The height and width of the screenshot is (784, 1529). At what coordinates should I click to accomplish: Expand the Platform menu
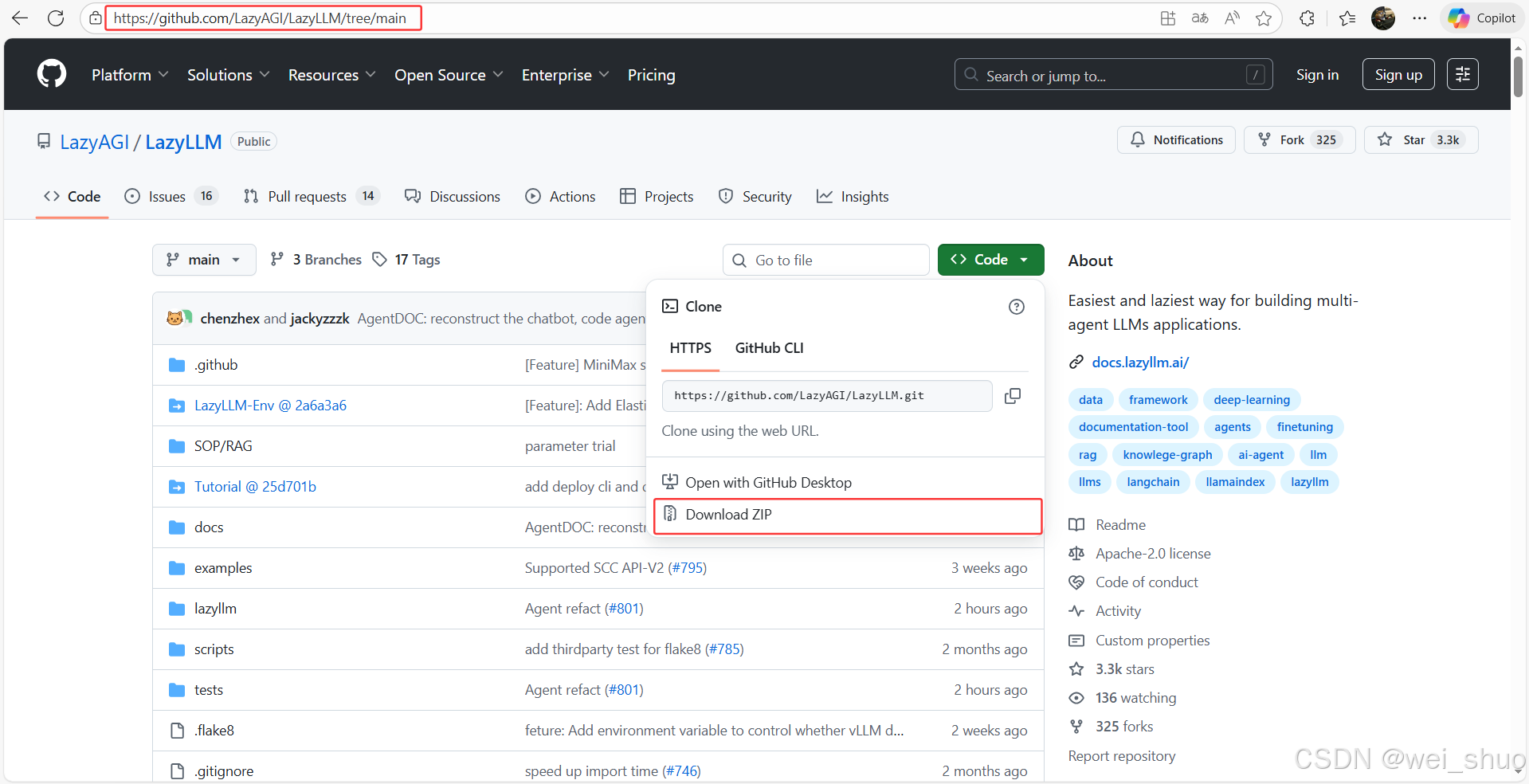point(130,75)
